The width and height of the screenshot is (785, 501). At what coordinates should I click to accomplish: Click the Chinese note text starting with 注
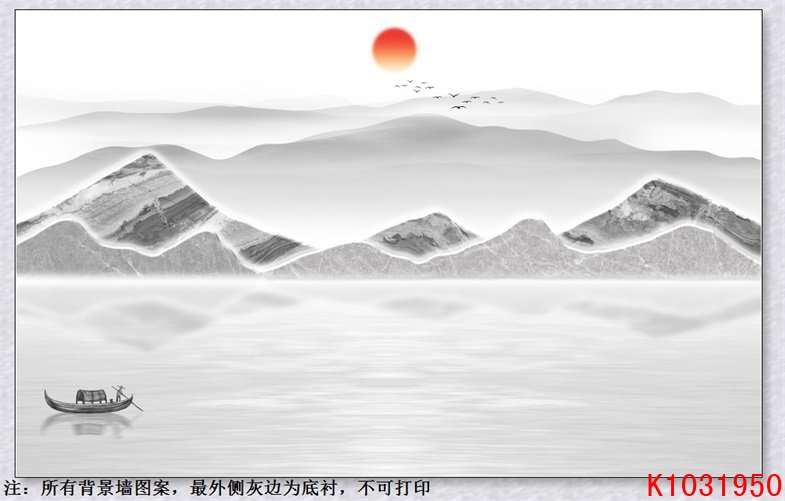(216, 487)
